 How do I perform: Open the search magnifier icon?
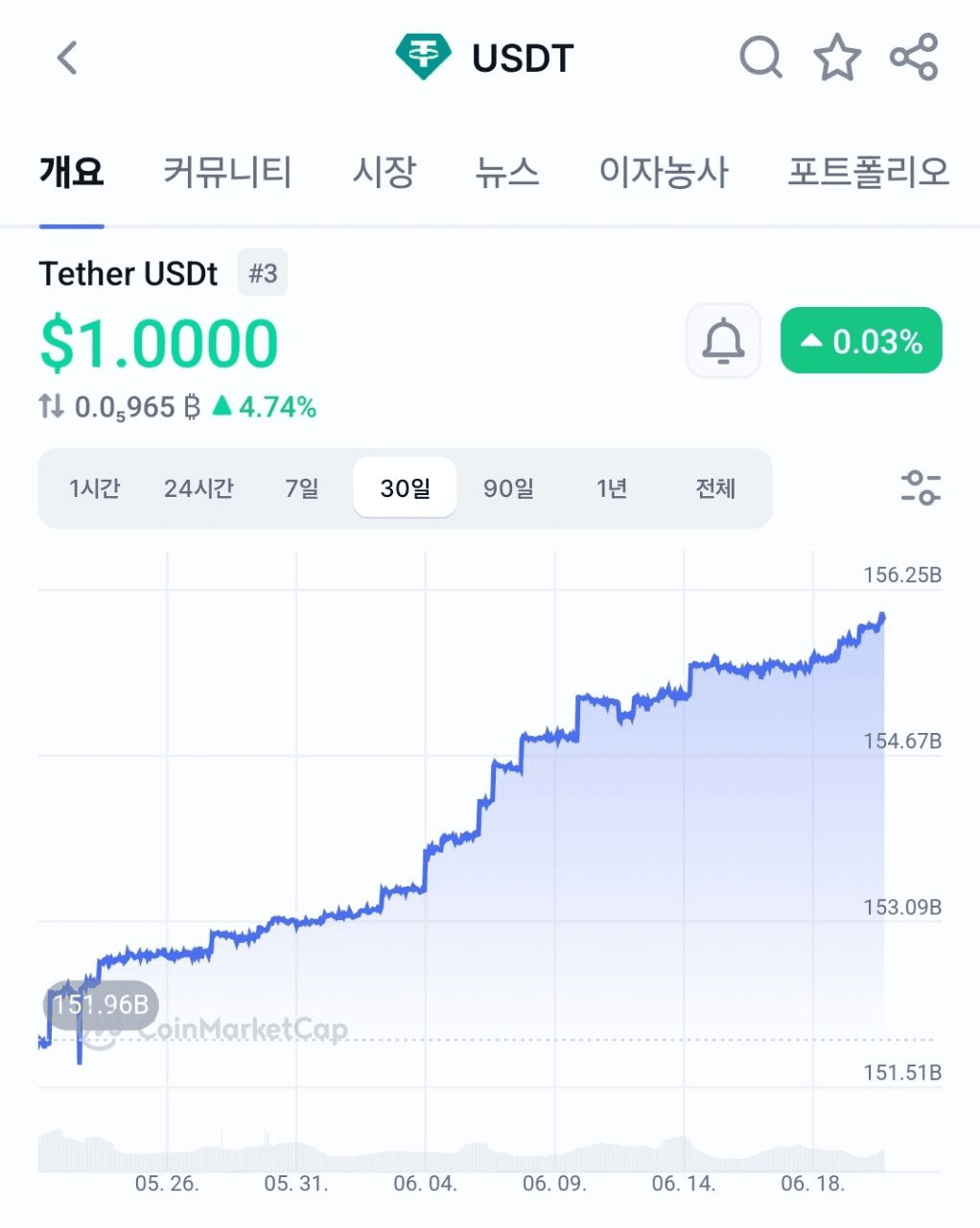pyautogui.click(x=760, y=58)
